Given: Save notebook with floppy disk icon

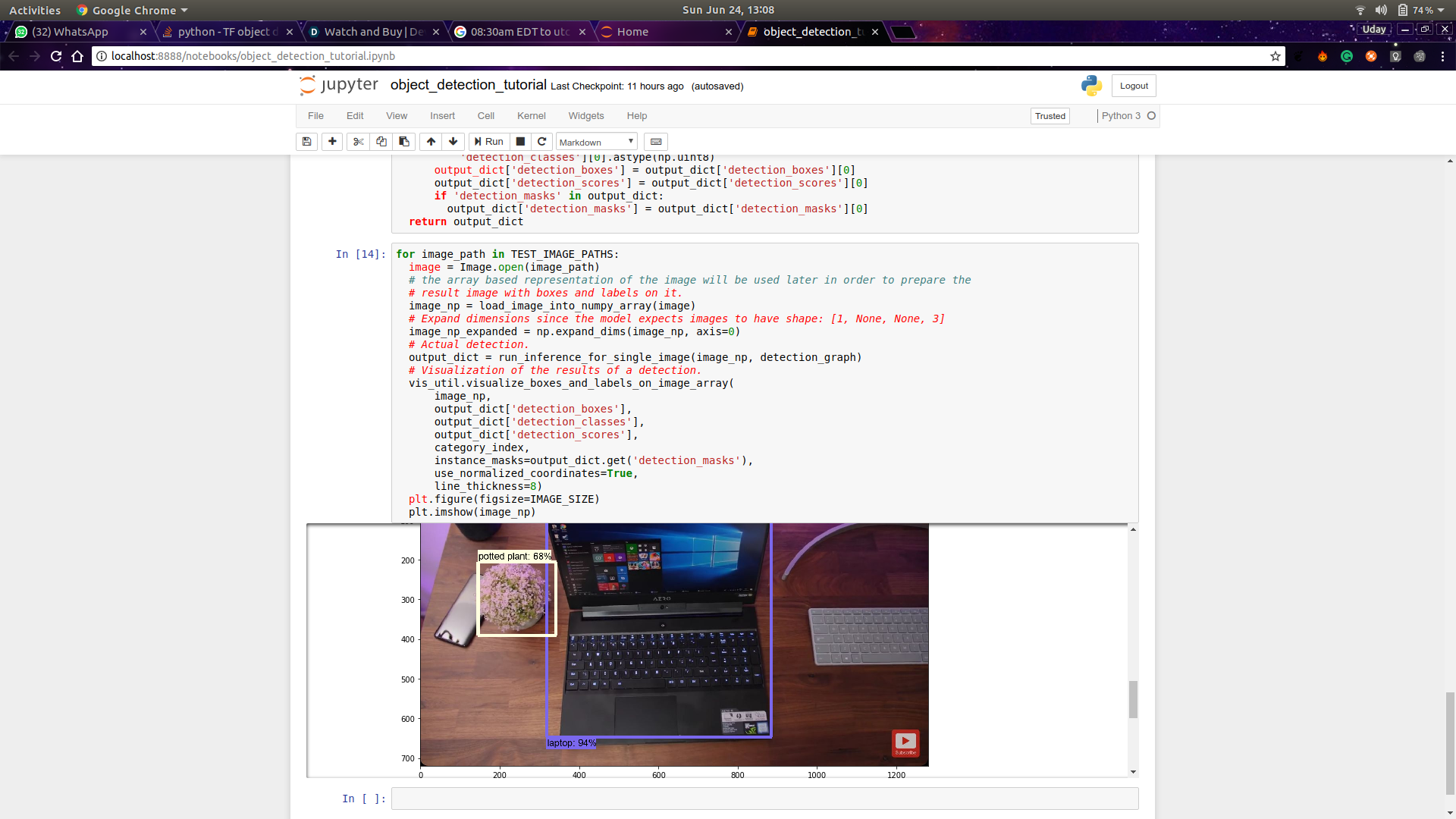Looking at the screenshot, I should [306, 142].
